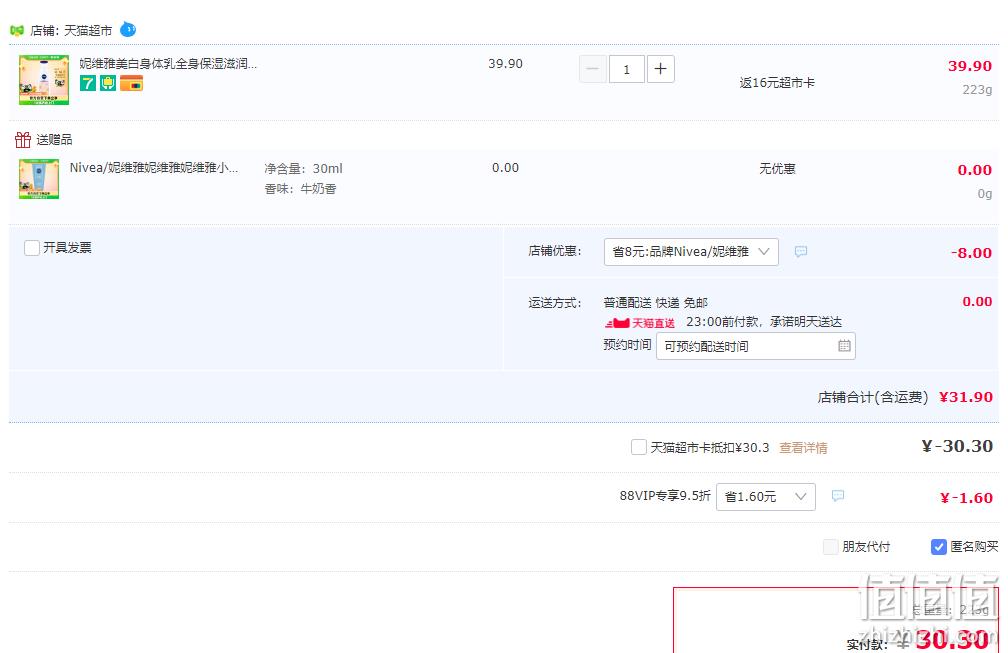Click the -8.00 store discount amount
Viewport: 1008px width, 653px height.
(971, 253)
